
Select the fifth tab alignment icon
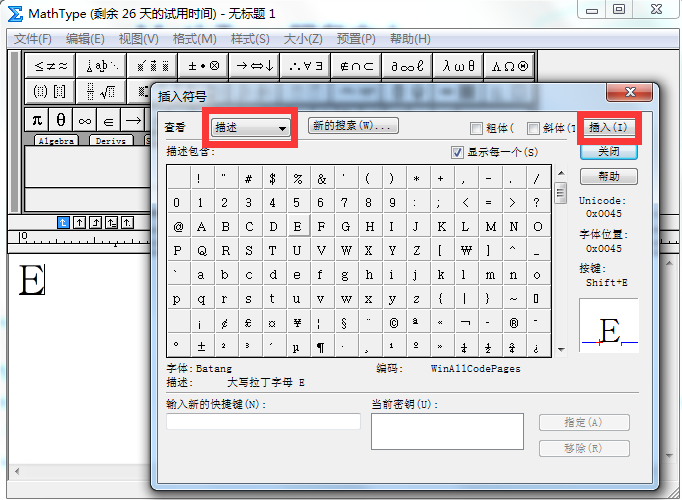[x=127, y=223]
